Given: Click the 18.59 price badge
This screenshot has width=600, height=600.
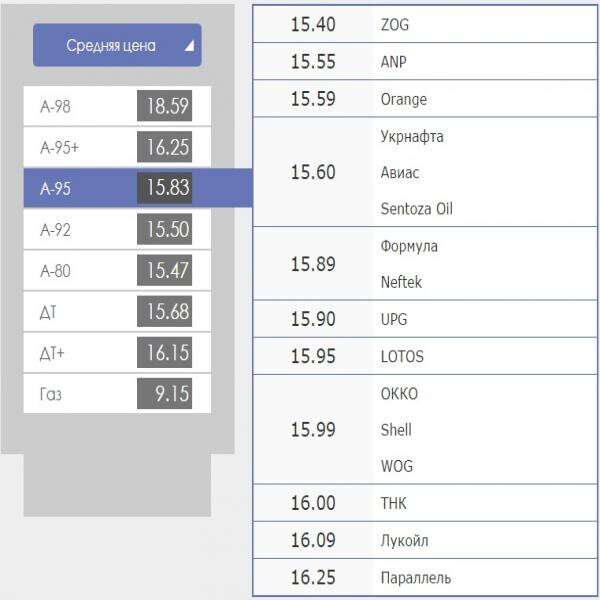Looking at the screenshot, I should 165,106.
